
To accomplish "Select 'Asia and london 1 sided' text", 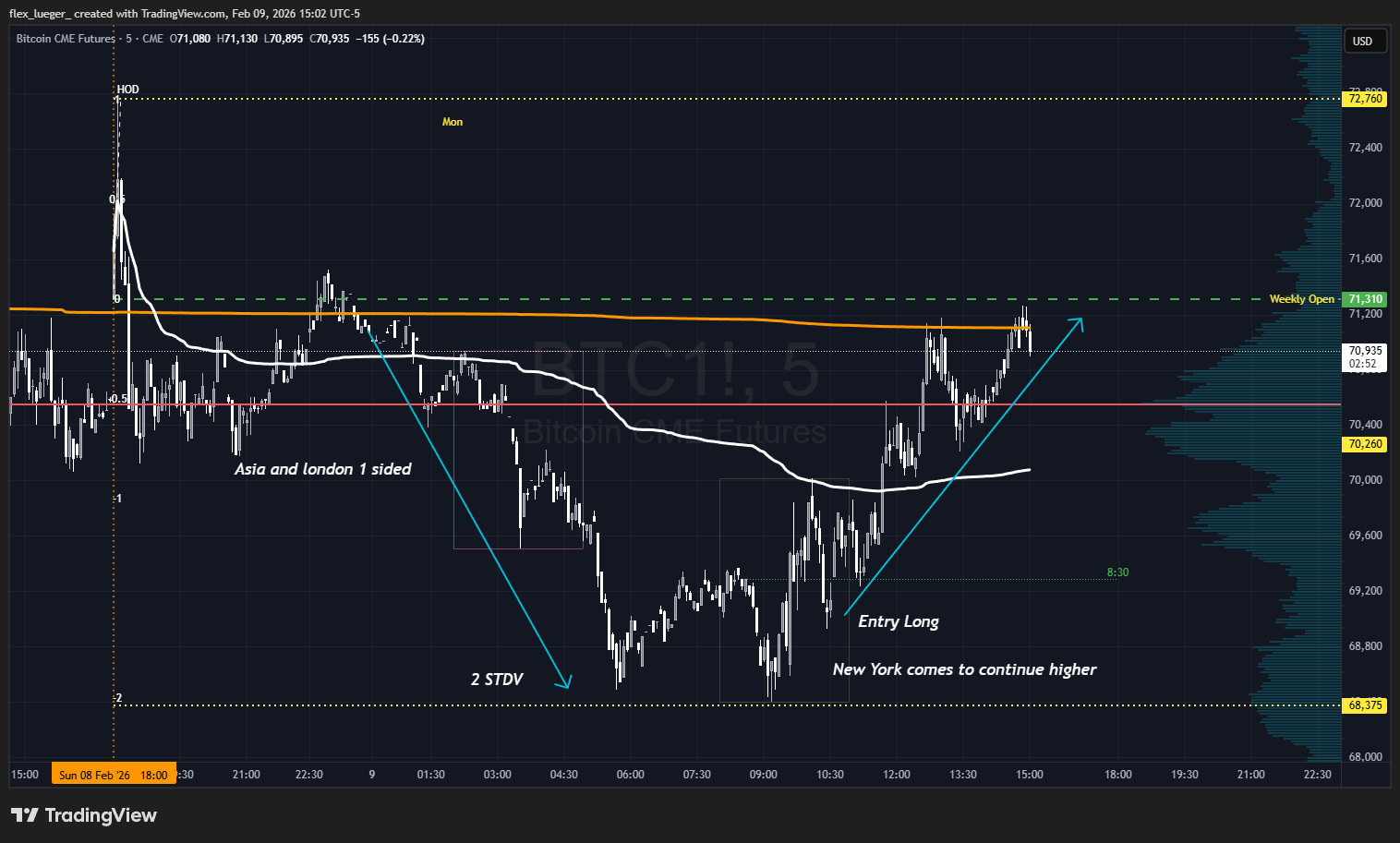I will [322, 469].
